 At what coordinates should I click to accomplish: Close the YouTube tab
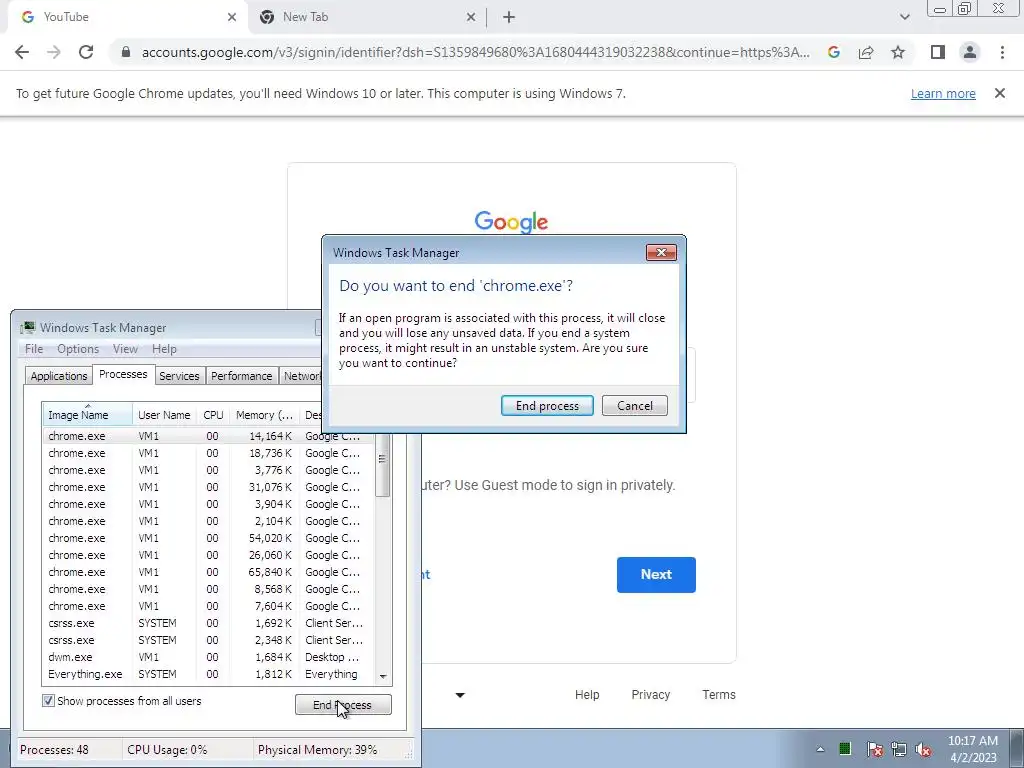232,17
